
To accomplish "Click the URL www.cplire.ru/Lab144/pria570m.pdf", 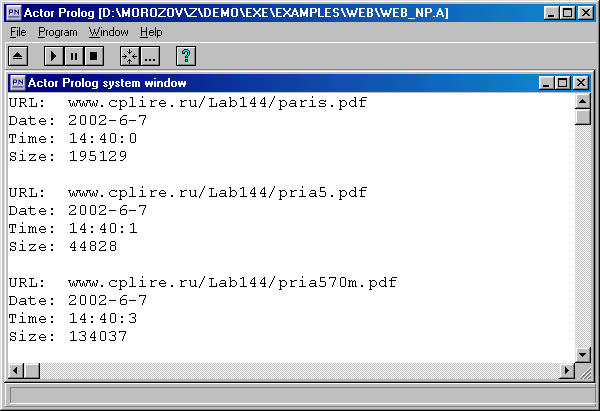I will coord(233,283).
